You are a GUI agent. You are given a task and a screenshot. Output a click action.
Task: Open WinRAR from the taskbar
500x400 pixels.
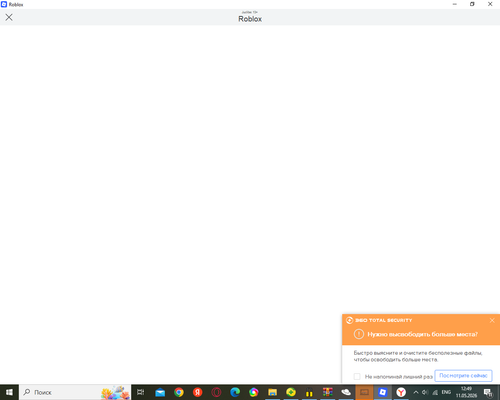coord(328,392)
